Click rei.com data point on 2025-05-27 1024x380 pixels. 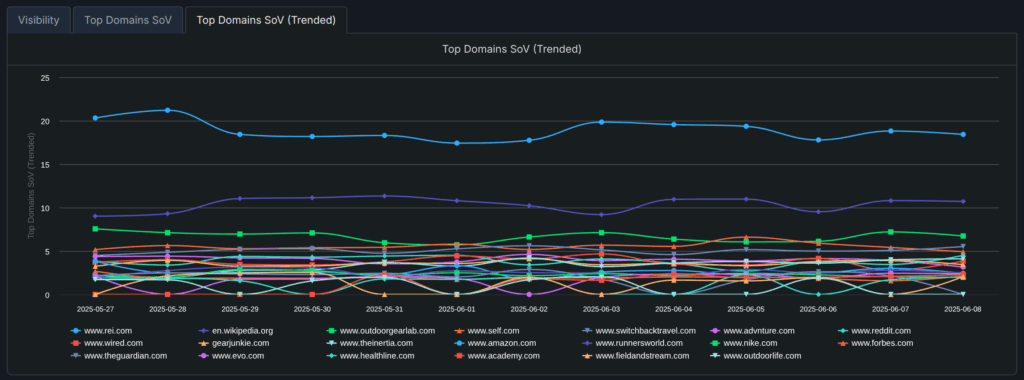(95, 118)
